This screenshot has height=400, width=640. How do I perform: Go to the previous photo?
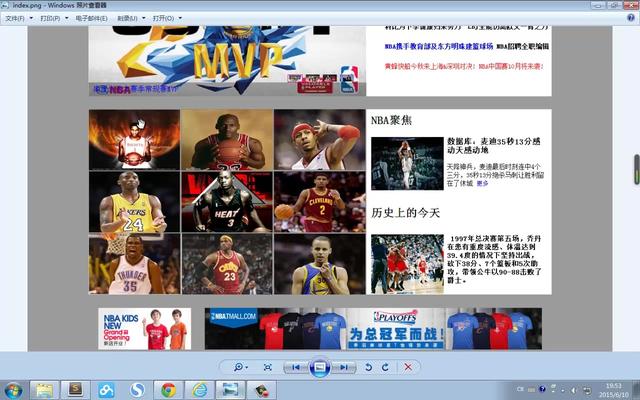(296, 367)
